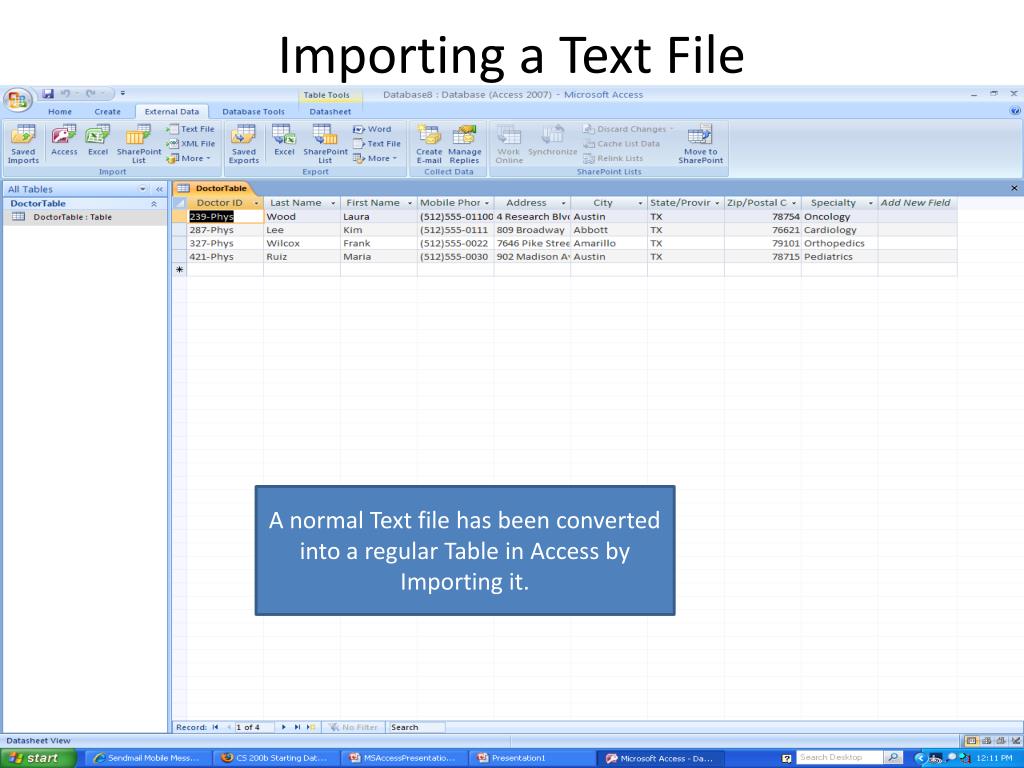Collapse the navigation pane shutter

(159, 189)
